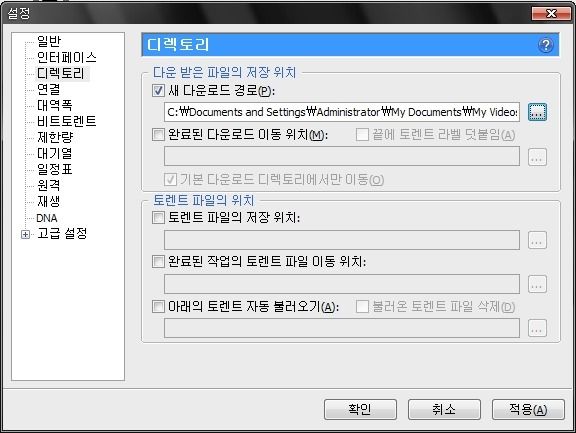Screen dimensions: 576x433
Task: Browse for new download path folder
Action: point(537,112)
